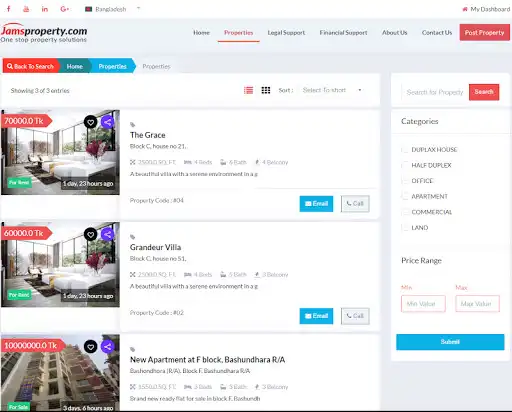Click the For Rent badge on The Grace
Viewport: 512px width, 412px height.
click(19, 182)
